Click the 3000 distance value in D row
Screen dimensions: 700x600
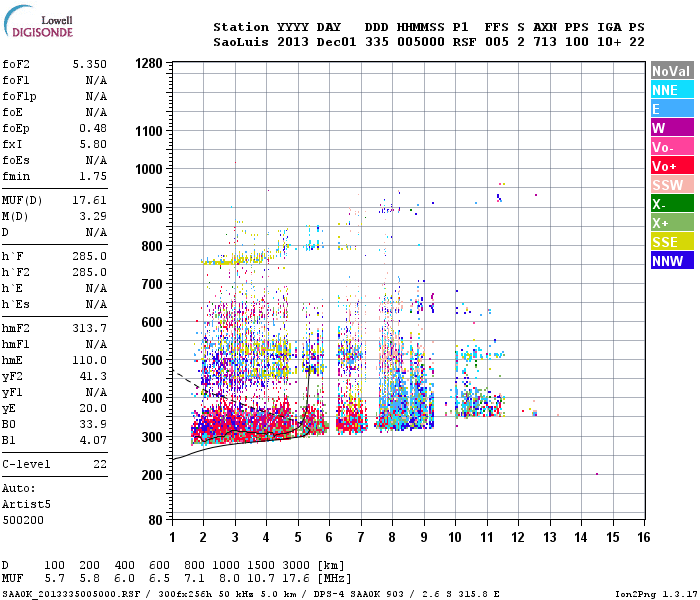pos(296,565)
